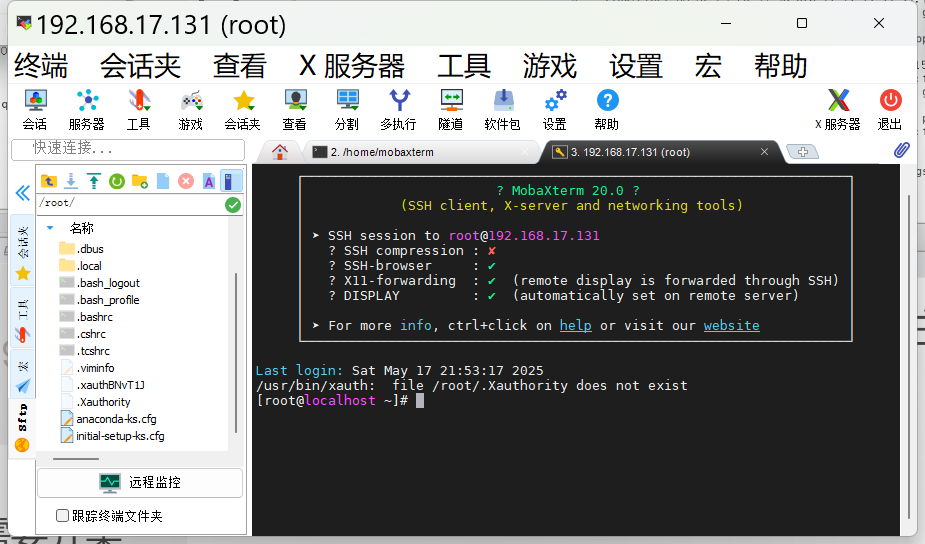Viewport: 925px width, 544px height.
Task: Click the help link in terminal
Action: coord(576,325)
